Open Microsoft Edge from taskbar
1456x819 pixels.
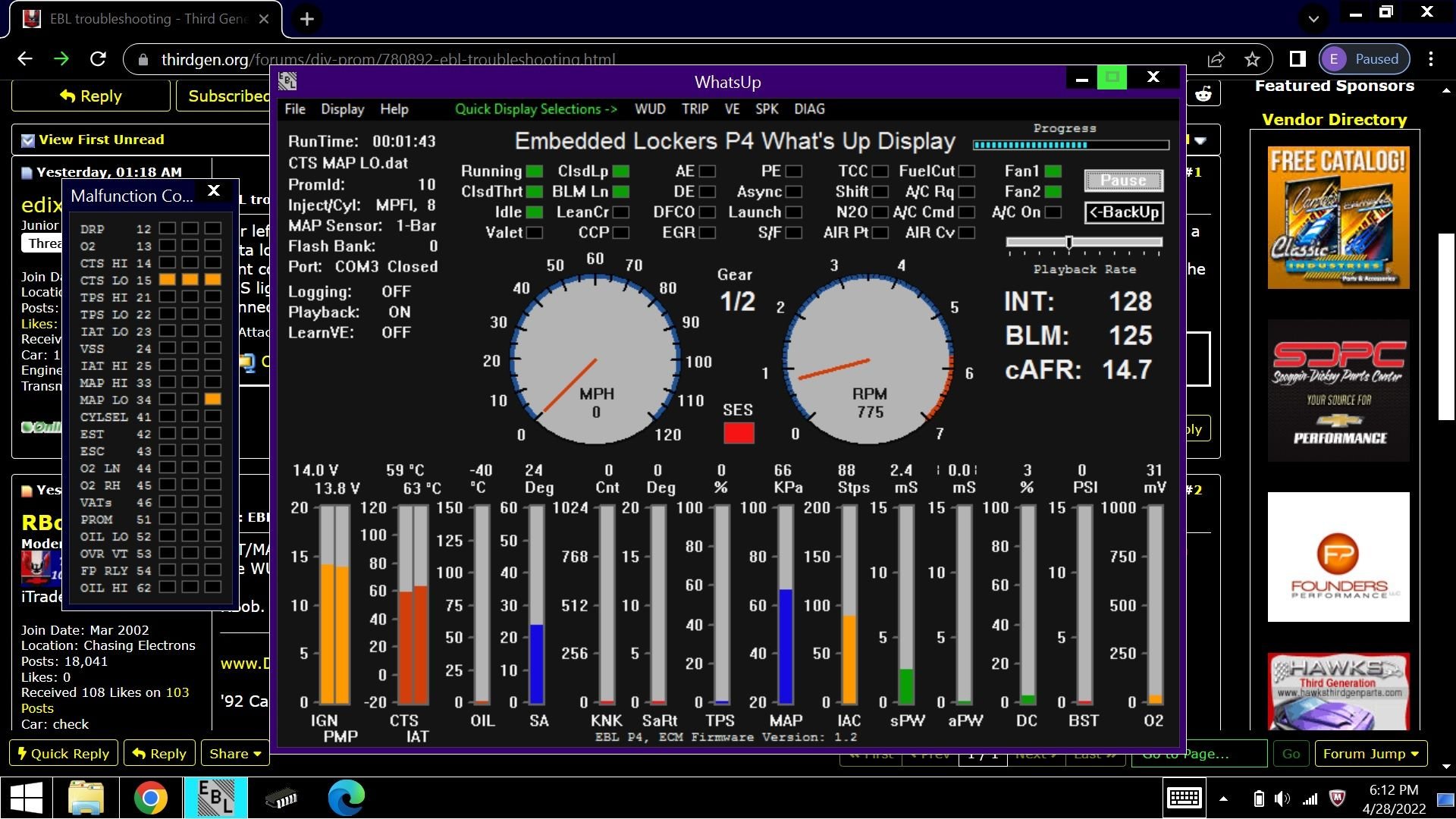point(346,798)
